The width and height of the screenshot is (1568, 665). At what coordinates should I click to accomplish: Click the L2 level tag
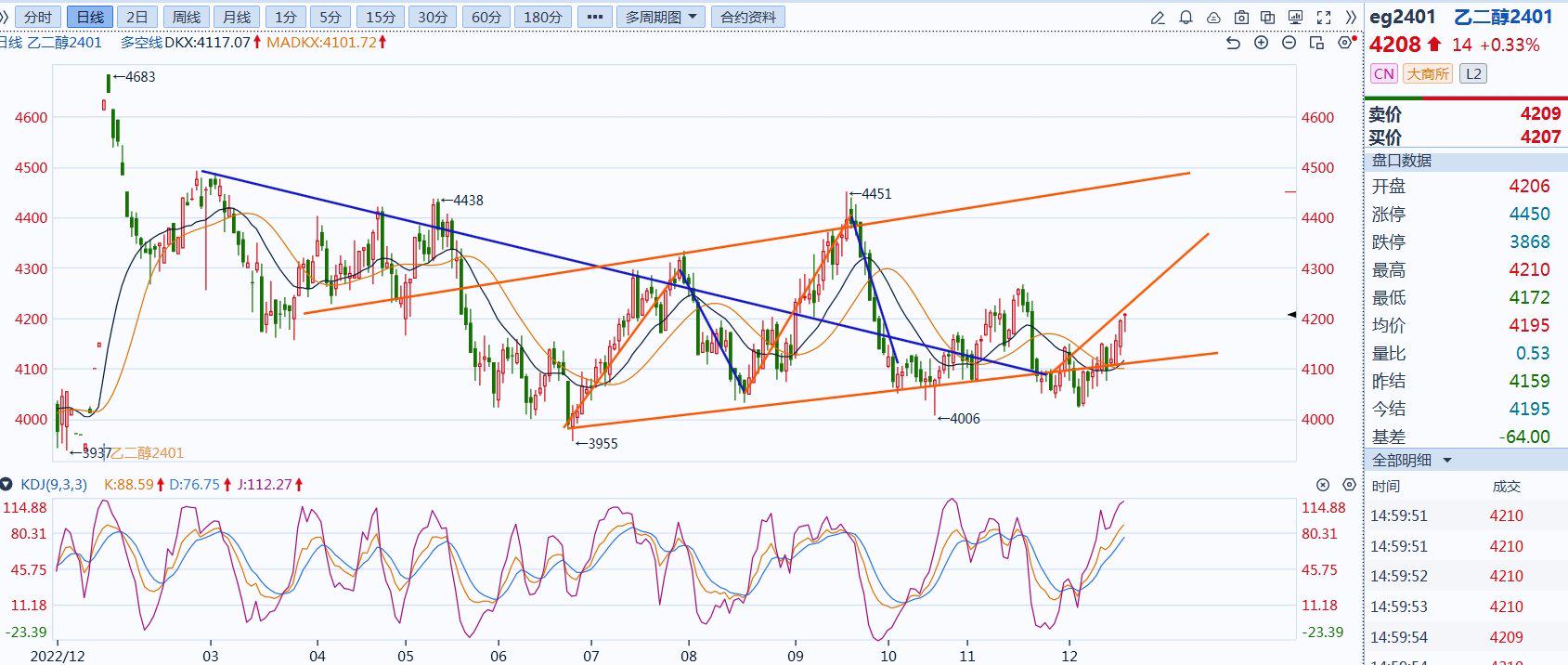coord(1473,73)
